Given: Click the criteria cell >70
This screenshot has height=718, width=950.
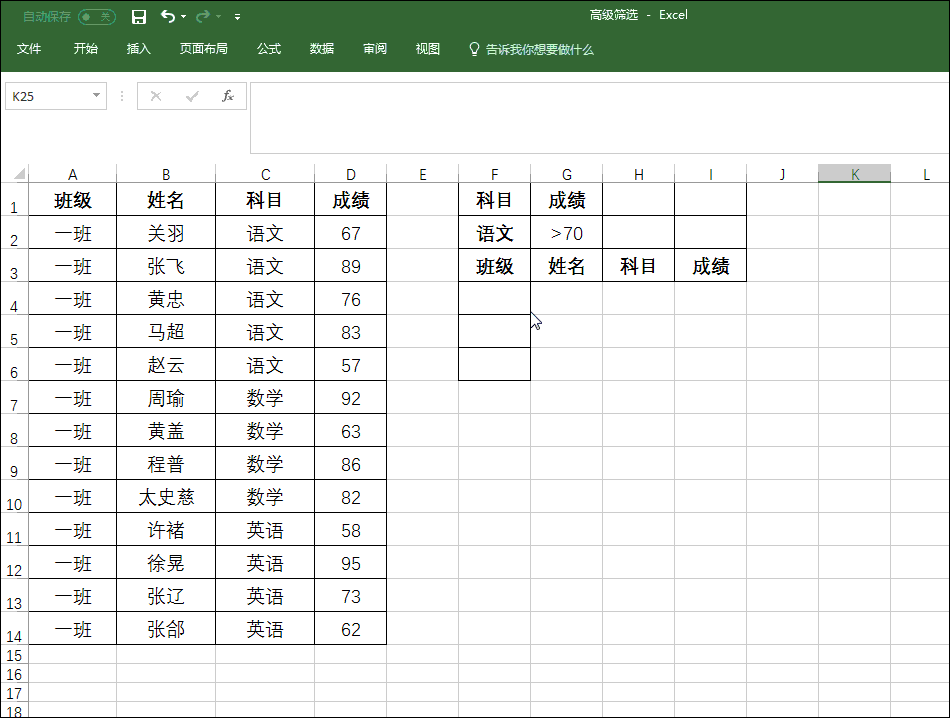Looking at the screenshot, I should (x=566, y=233).
